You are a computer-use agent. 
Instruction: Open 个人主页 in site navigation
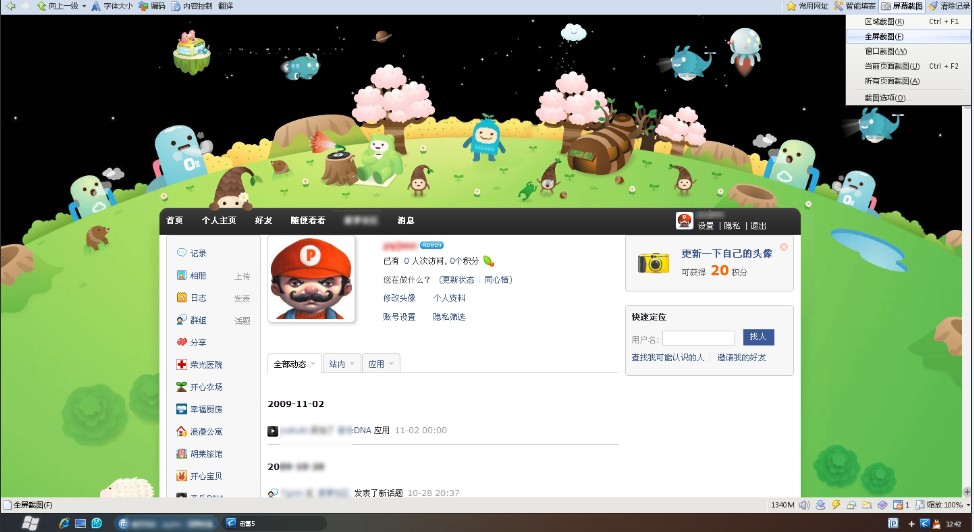219,220
